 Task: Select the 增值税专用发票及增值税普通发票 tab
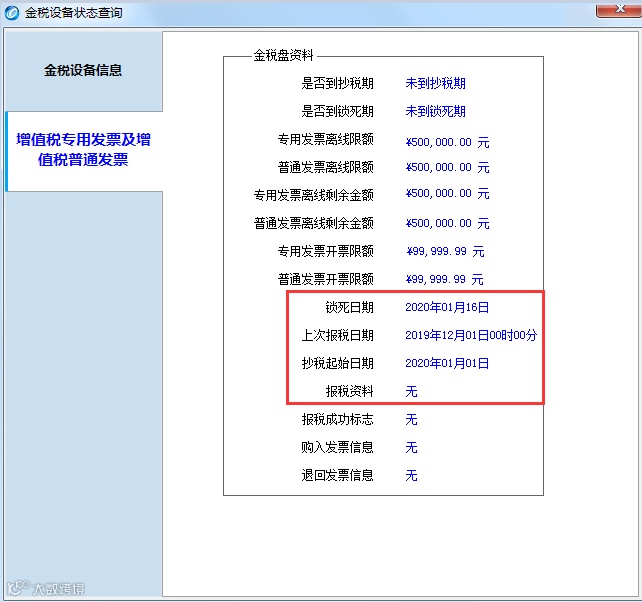click(83, 150)
